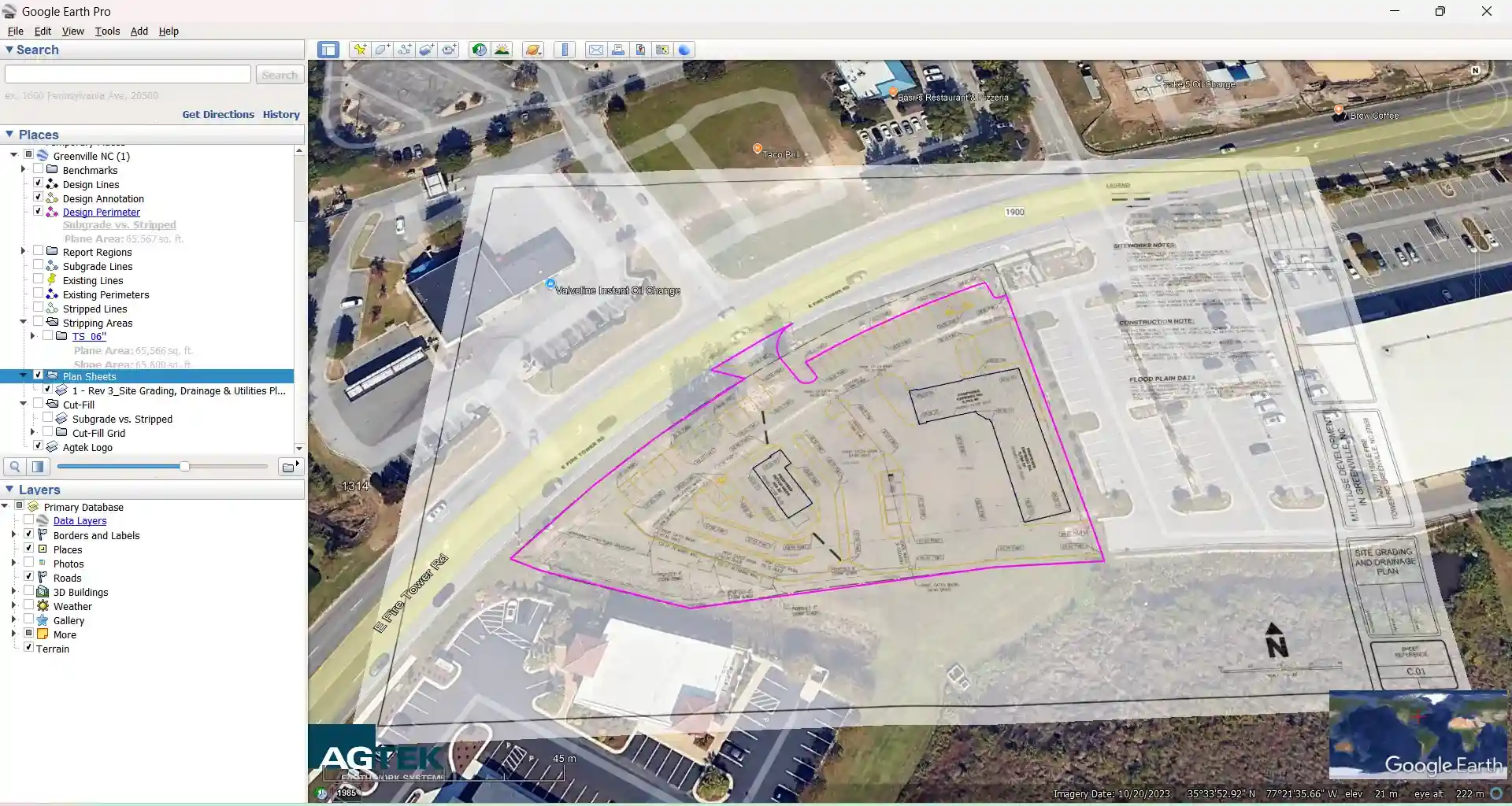
Task: Enable the Subgrade Lines checkbox
Action: 38,265
